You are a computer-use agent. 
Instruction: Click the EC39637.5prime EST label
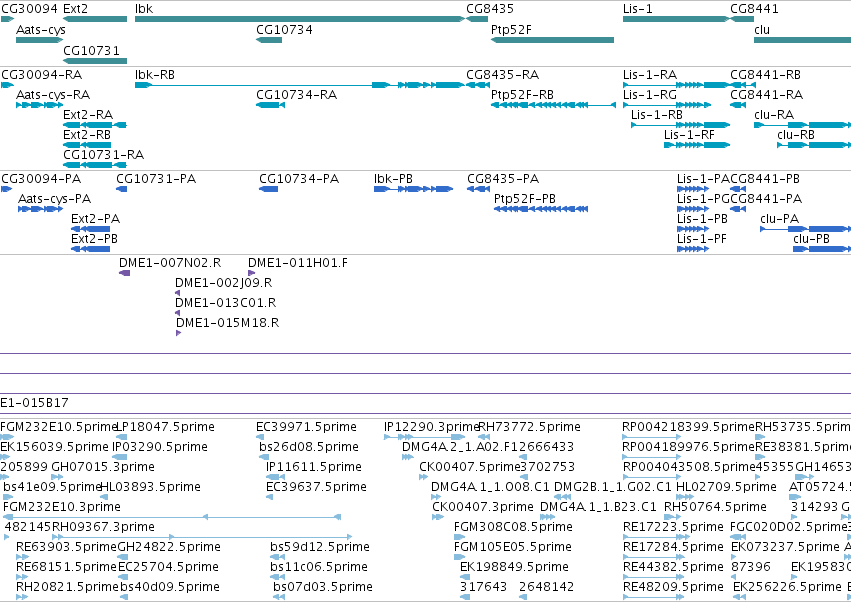(x=316, y=487)
